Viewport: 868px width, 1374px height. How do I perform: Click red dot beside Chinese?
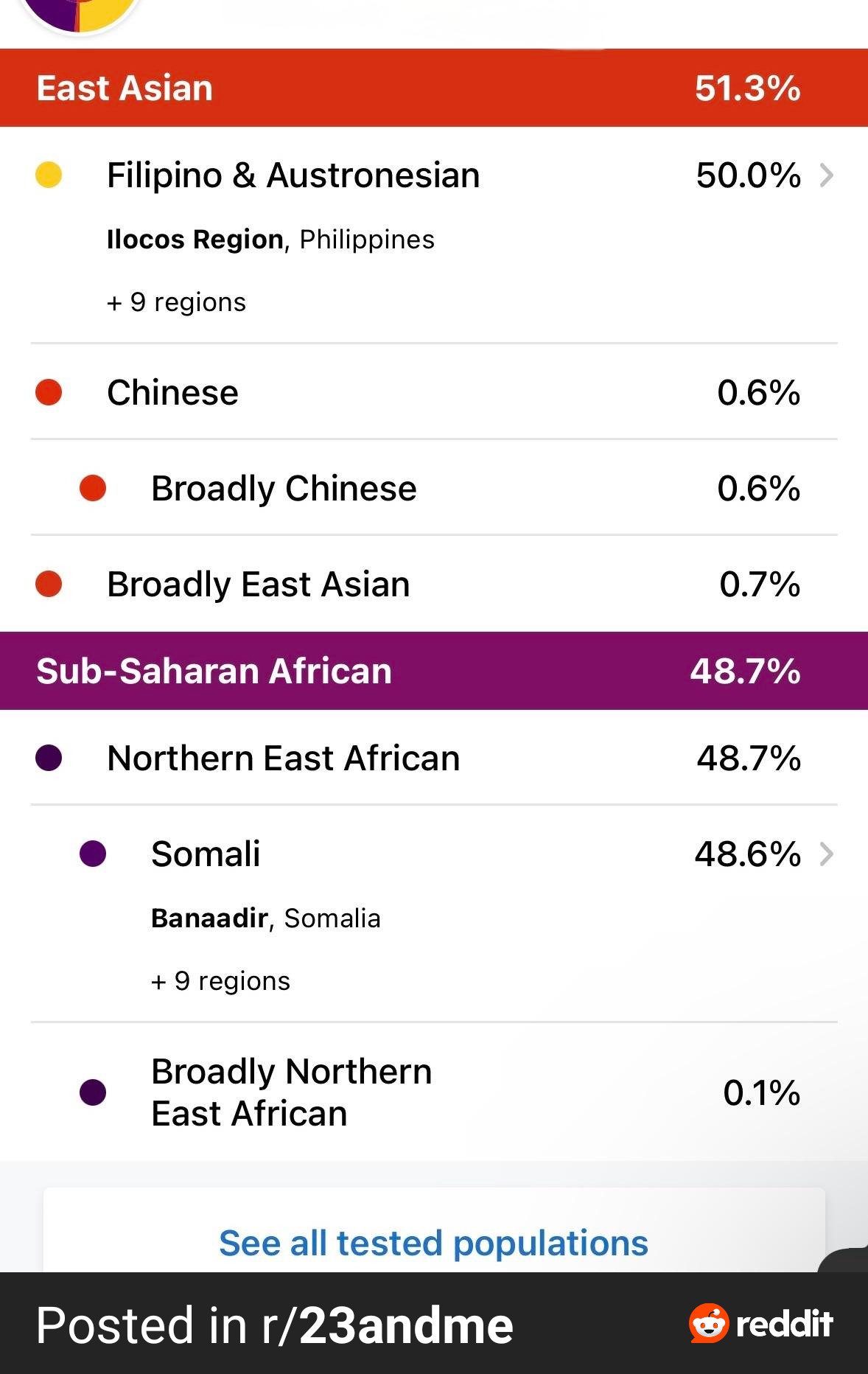pyautogui.click(x=49, y=392)
